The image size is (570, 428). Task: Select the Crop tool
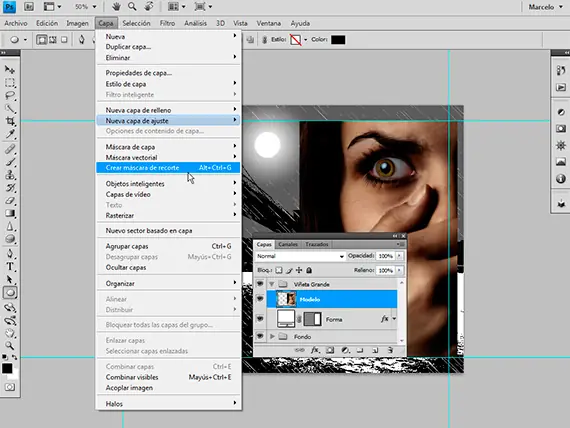coord(10,121)
